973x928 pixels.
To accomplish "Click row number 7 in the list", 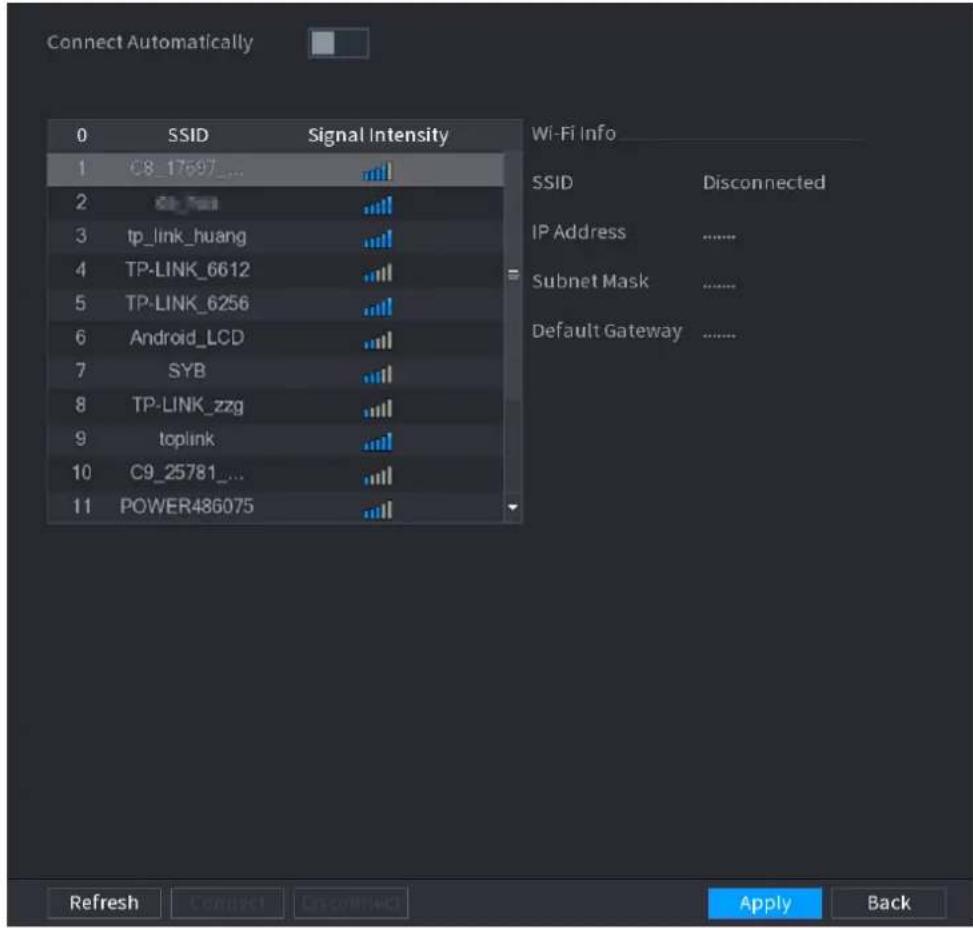I will (81, 371).
